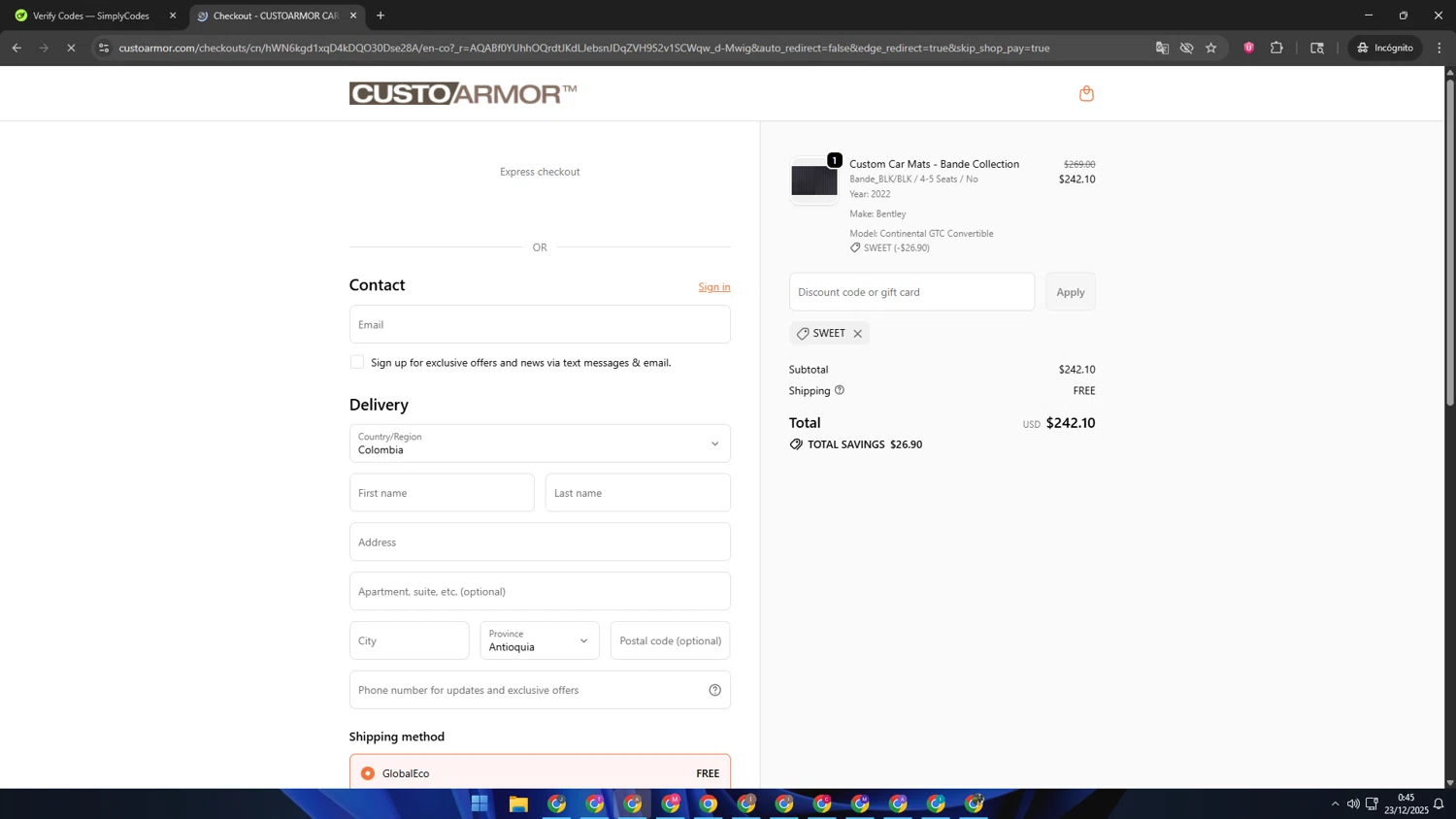The image size is (1456, 819).
Task: Click the Last name field
Action: (638, 493)
